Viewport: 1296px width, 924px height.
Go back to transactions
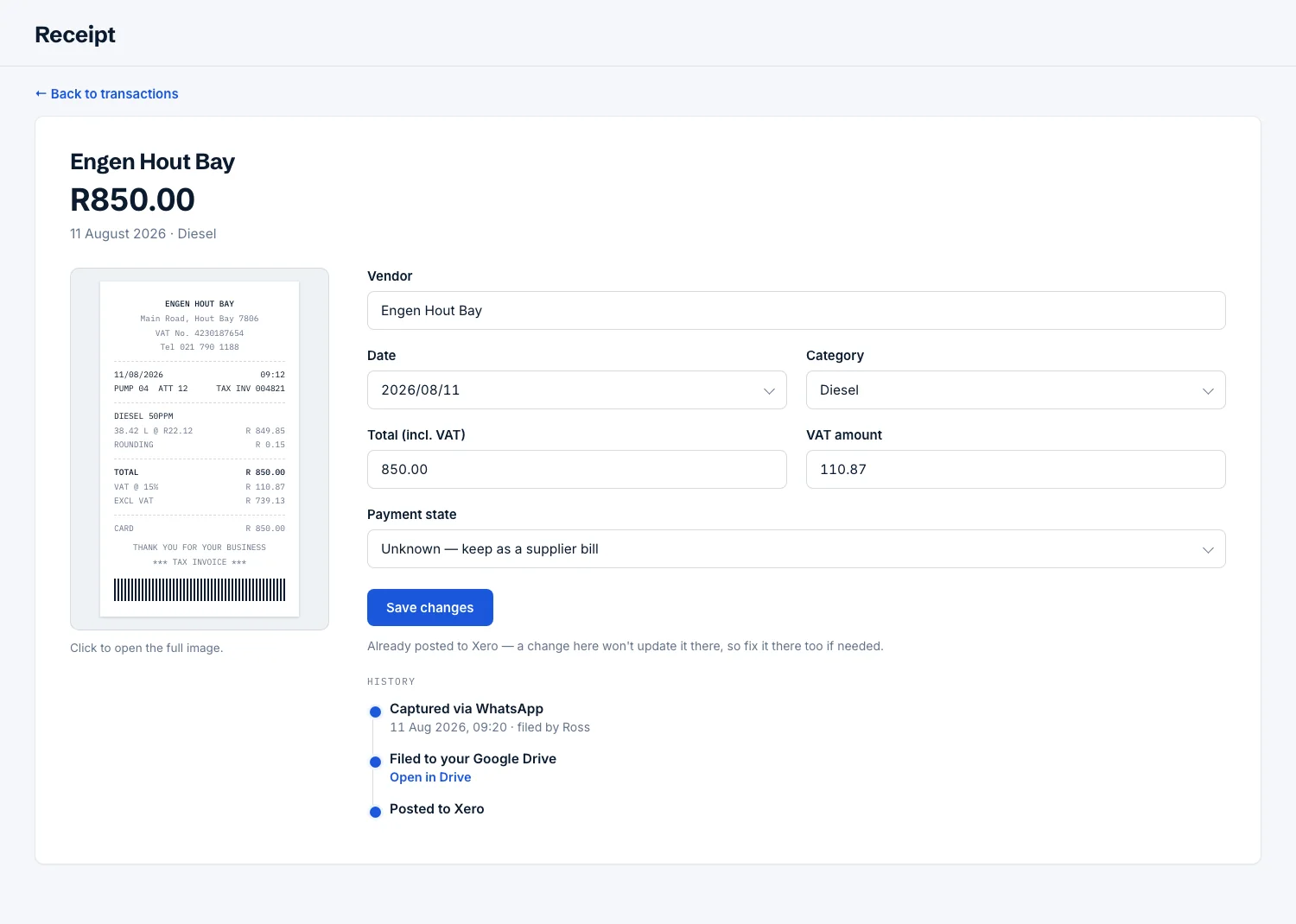pyautogui.click(x=106, y=94)
